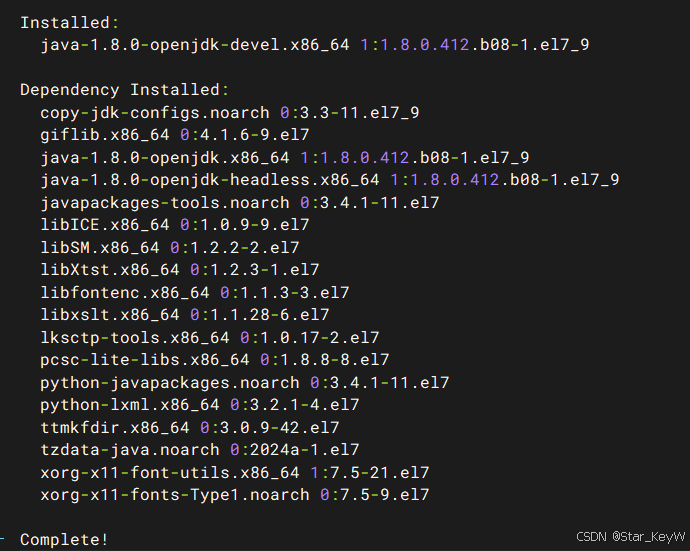This screenshot has width=690, height=551.
Task: Click the tzdata-java.noarch 2024a entry
Action: point(200,450)
